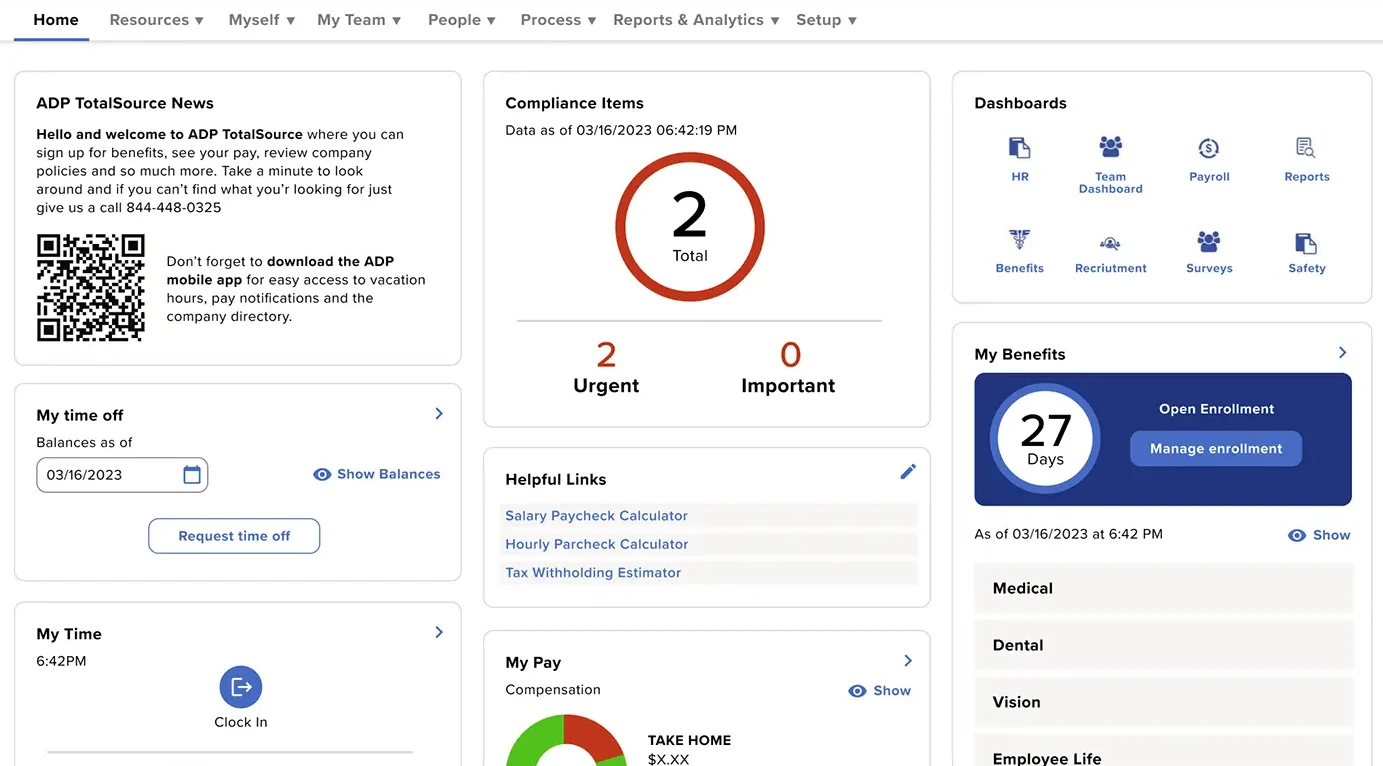Click the Clock In icon
Screen dimensions: 1383x766
click(241, 687)
